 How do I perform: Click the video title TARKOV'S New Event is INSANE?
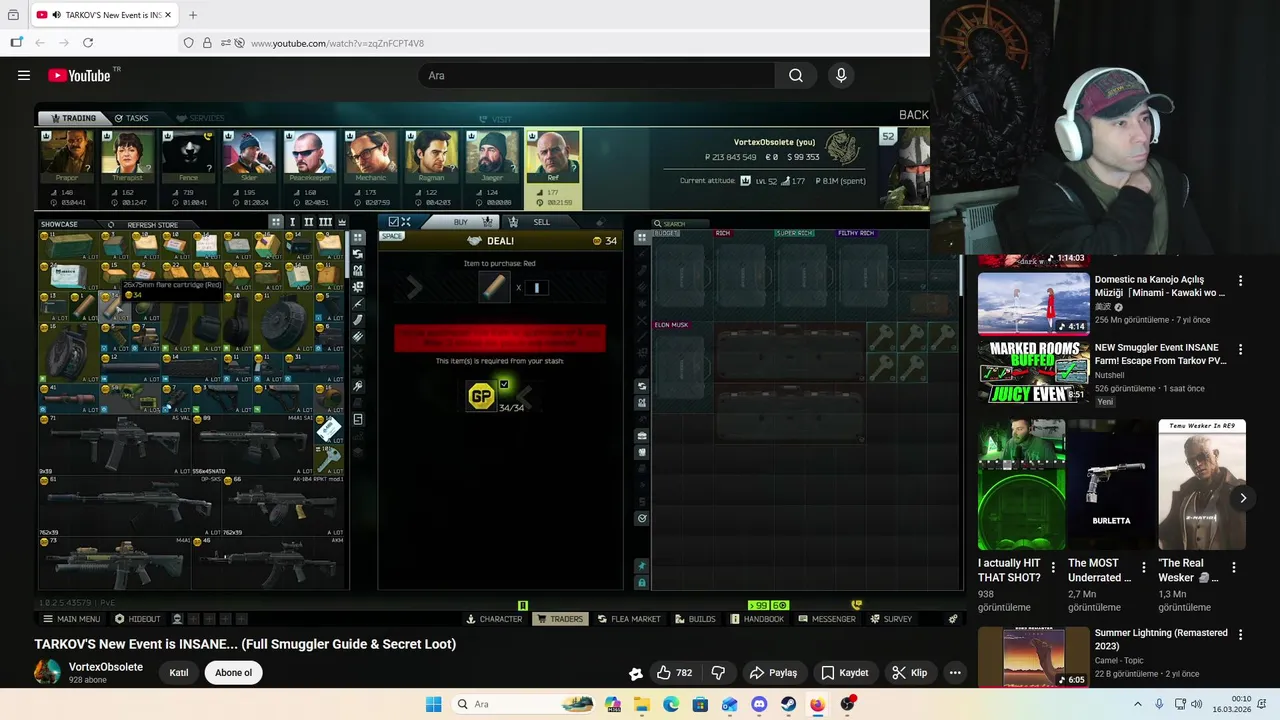click(245, 644)
